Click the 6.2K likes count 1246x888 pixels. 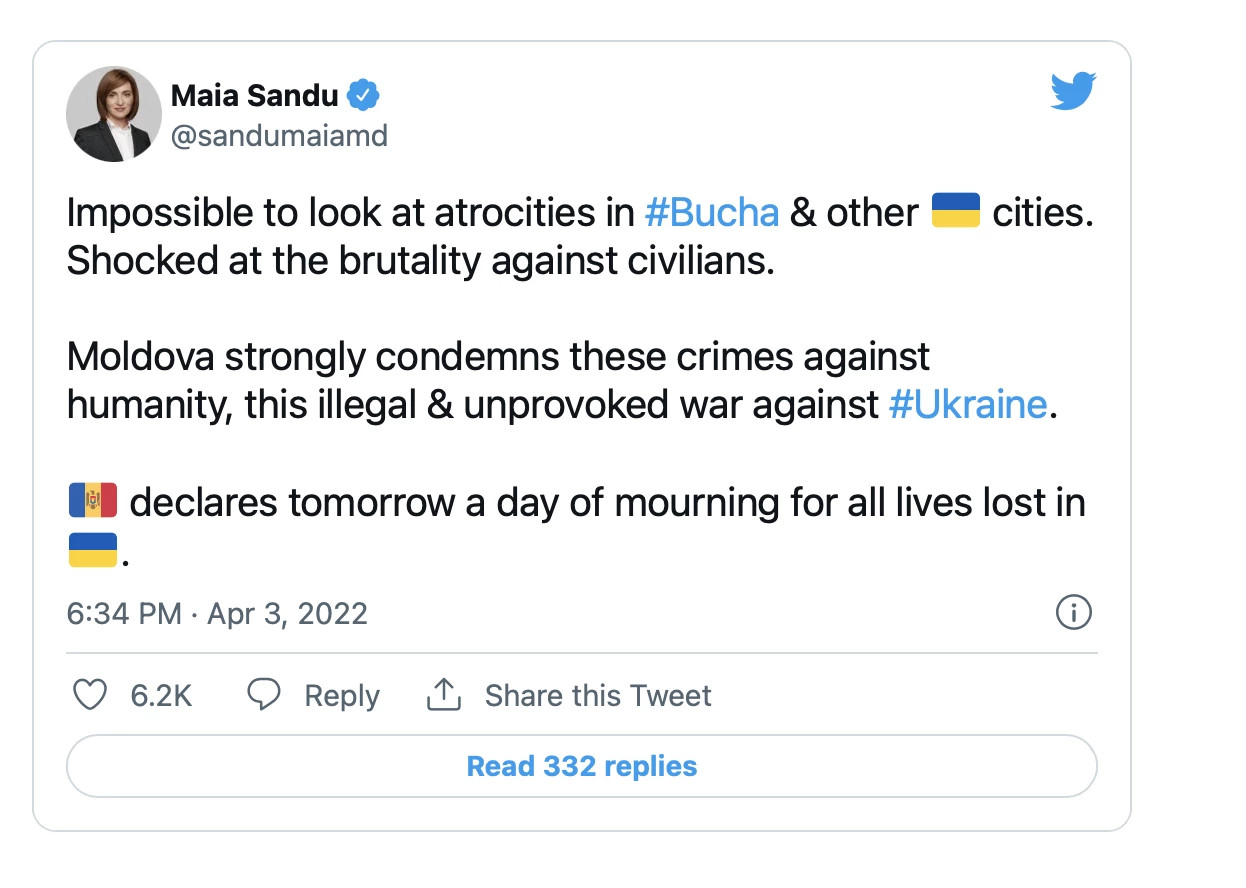coord(161,695)
